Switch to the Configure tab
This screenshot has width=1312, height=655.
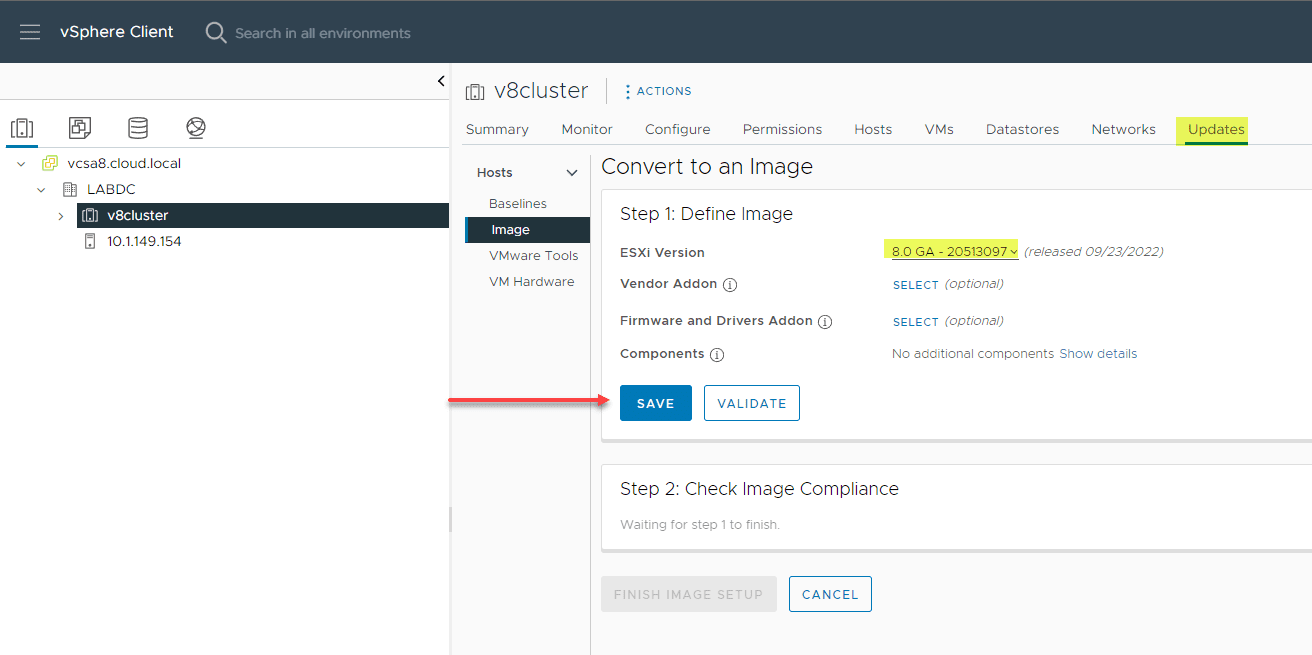677,129
